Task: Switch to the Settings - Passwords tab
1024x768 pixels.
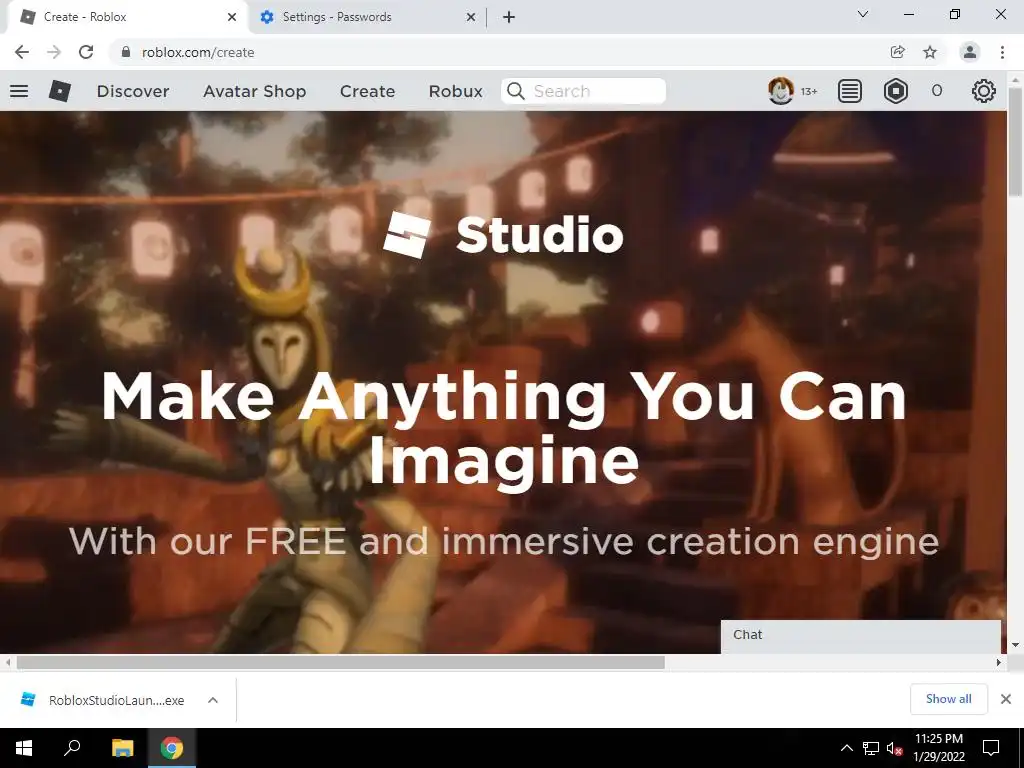Action: click(368, 17)
